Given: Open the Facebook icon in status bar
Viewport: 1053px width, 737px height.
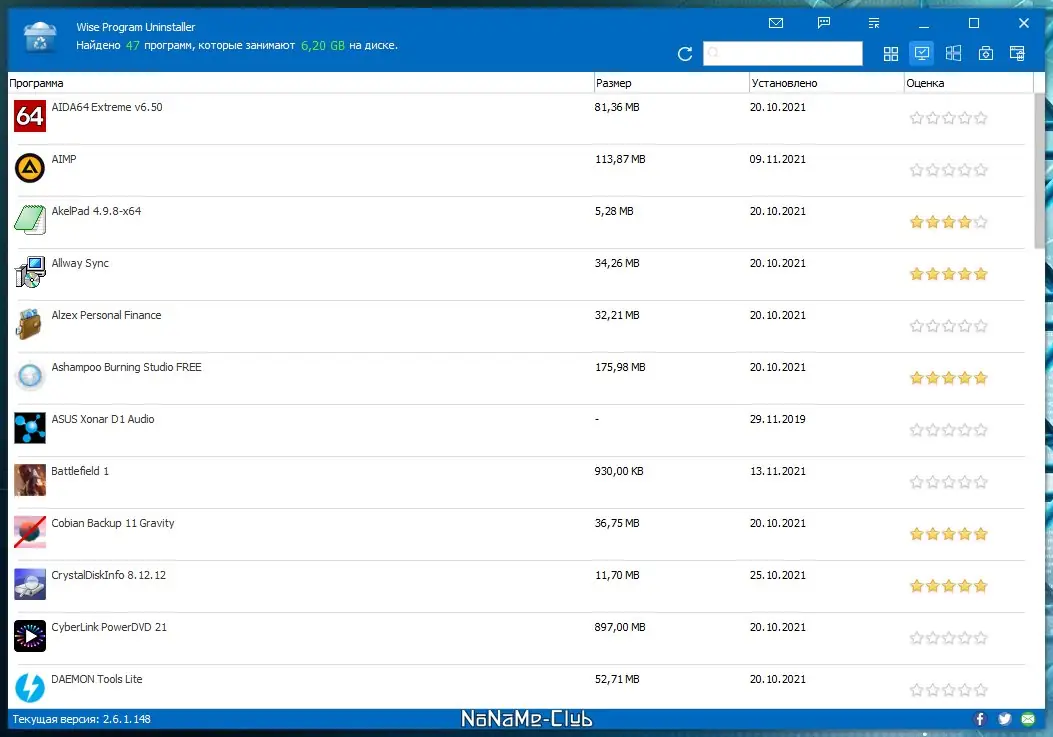Looking at the screenshot, I should (x=980, y=719).
